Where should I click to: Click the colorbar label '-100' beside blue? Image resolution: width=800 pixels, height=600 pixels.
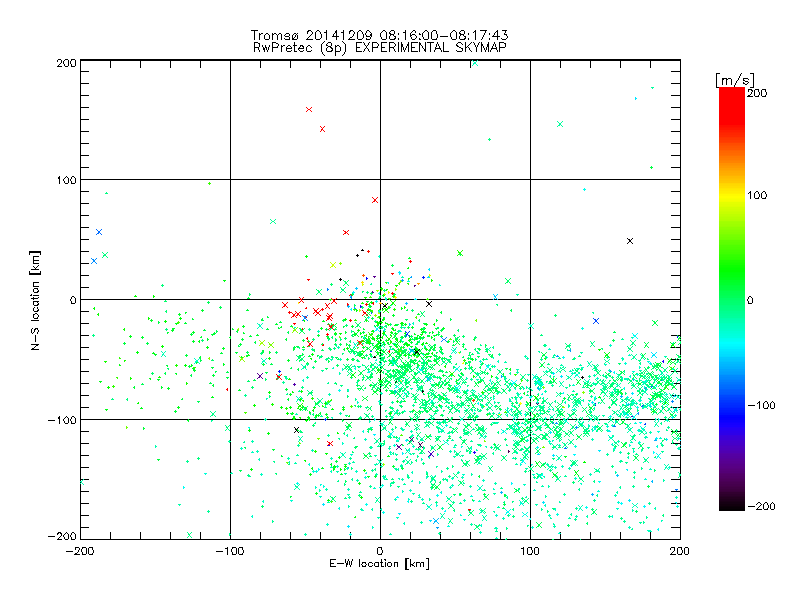click(x=761, y=406)
